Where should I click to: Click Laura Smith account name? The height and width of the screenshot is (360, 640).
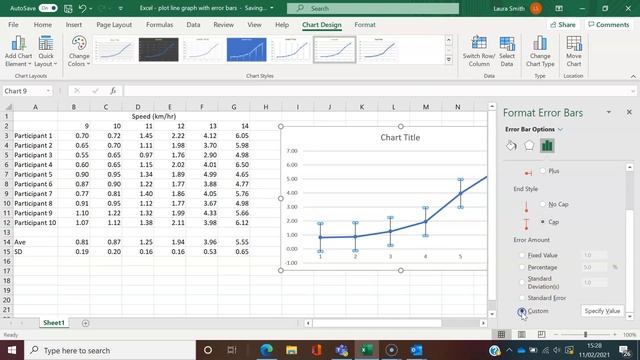(x=509, y=9)
